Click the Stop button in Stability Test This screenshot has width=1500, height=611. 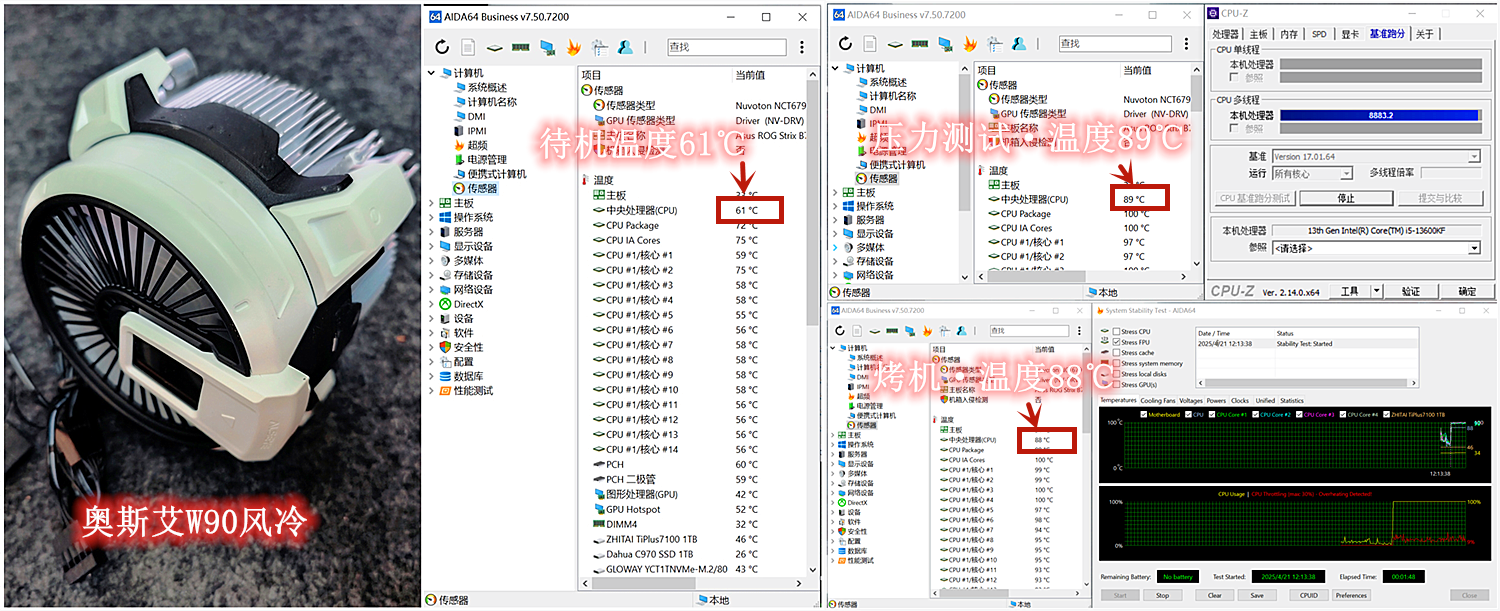point(1162,595)
